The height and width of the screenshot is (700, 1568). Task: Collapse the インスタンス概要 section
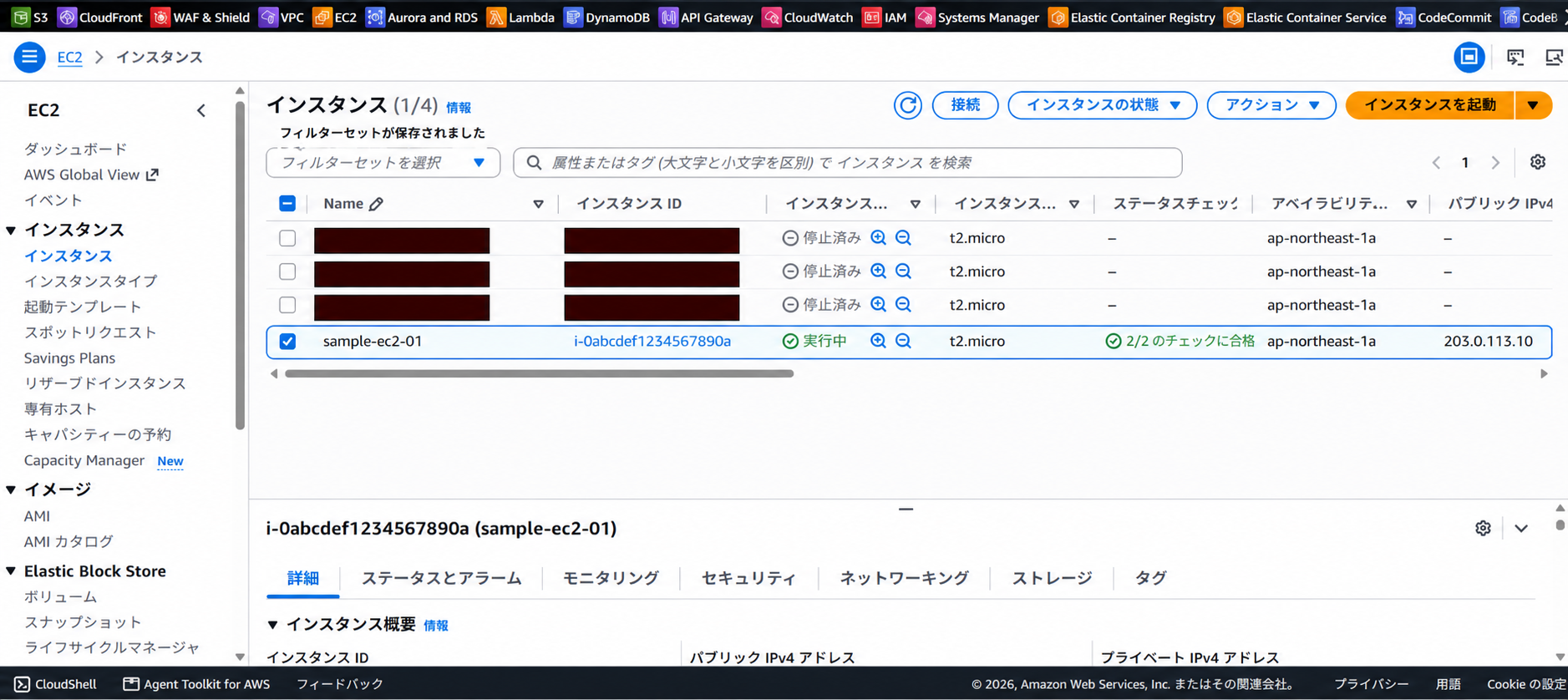click(x=272, y=625)
